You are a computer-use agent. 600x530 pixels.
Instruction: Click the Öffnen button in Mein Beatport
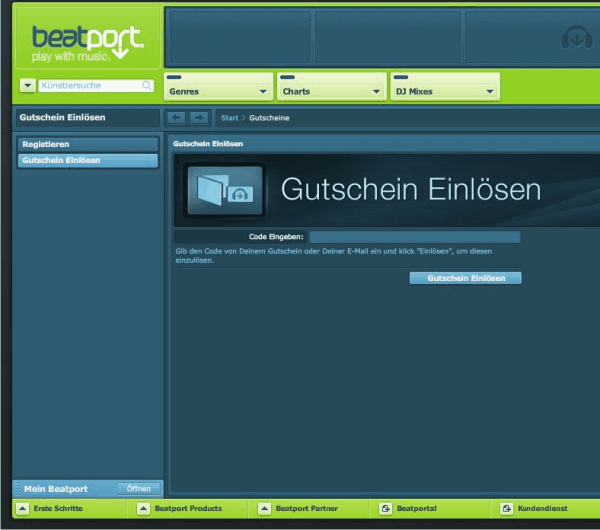point(138,489)
